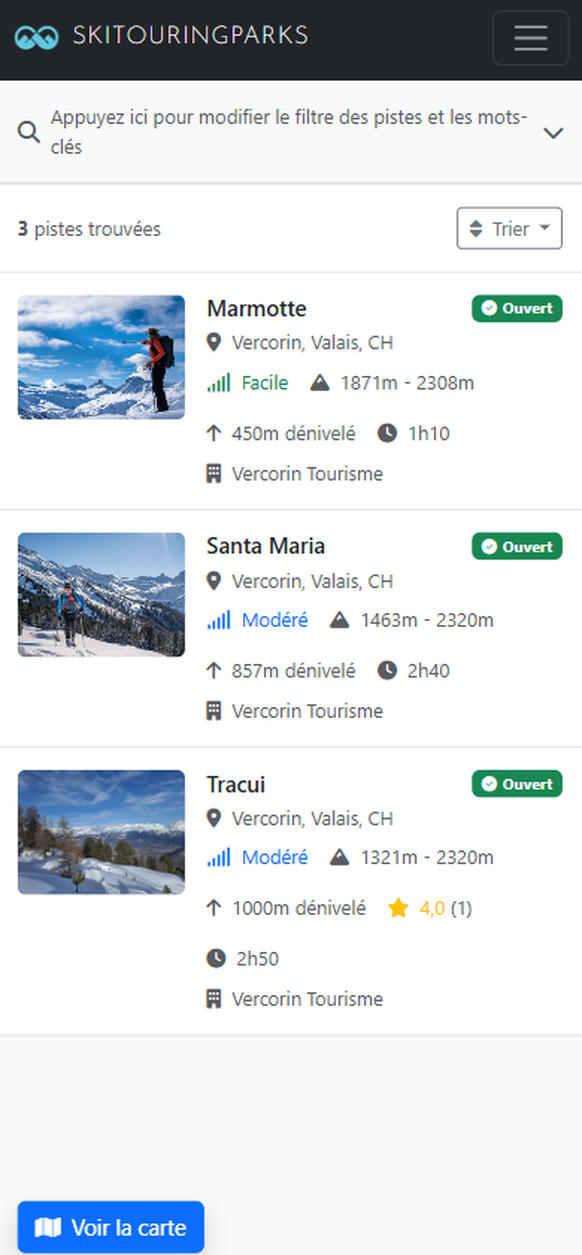Click the Voir la carte button
This screenshot has width=582, height=1255.
(110, 1227)
